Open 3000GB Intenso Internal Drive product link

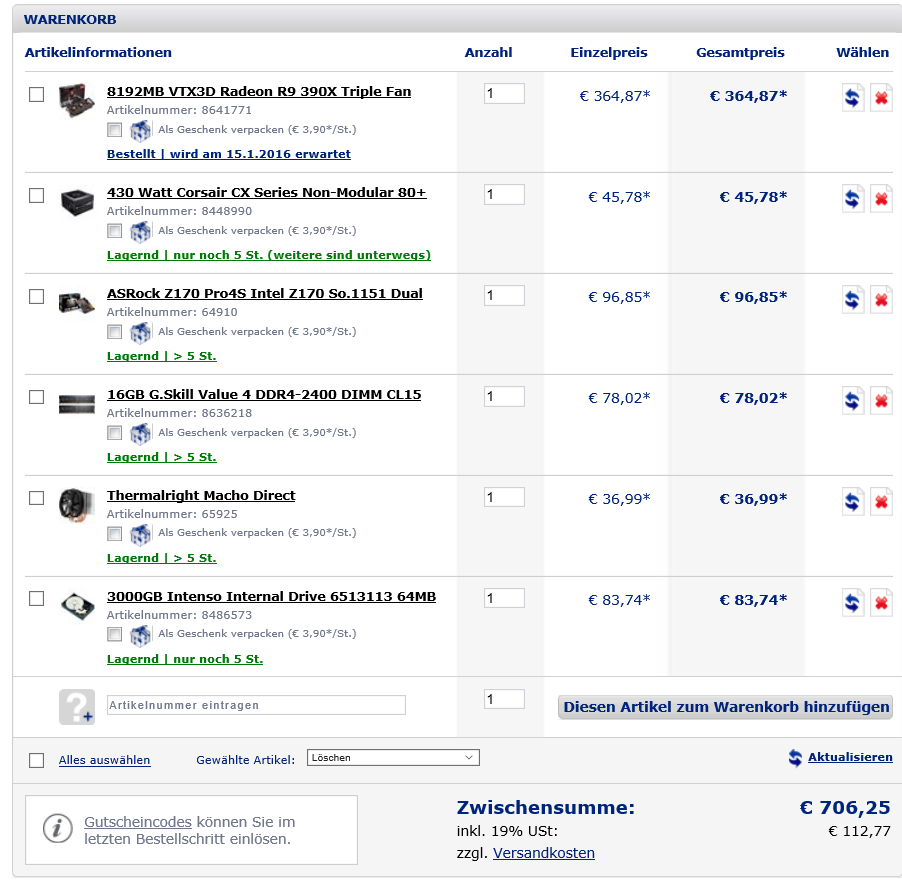click(271, 597)
